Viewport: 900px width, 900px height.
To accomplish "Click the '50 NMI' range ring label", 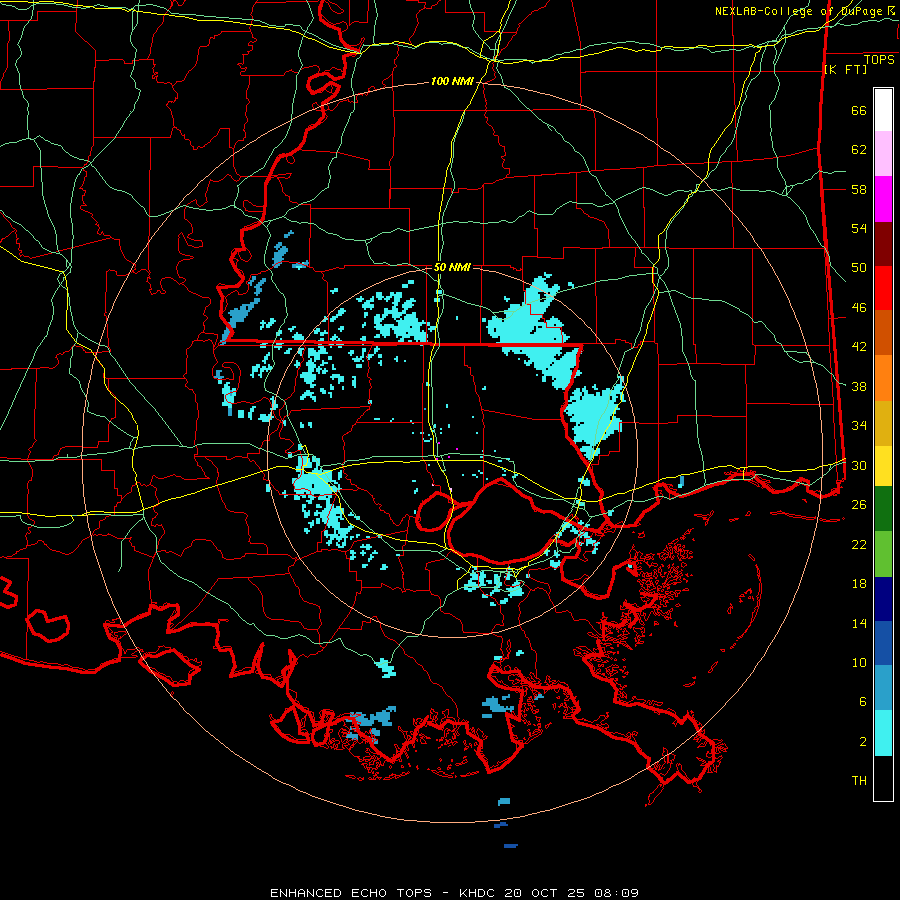I will [x=452, y=267].
